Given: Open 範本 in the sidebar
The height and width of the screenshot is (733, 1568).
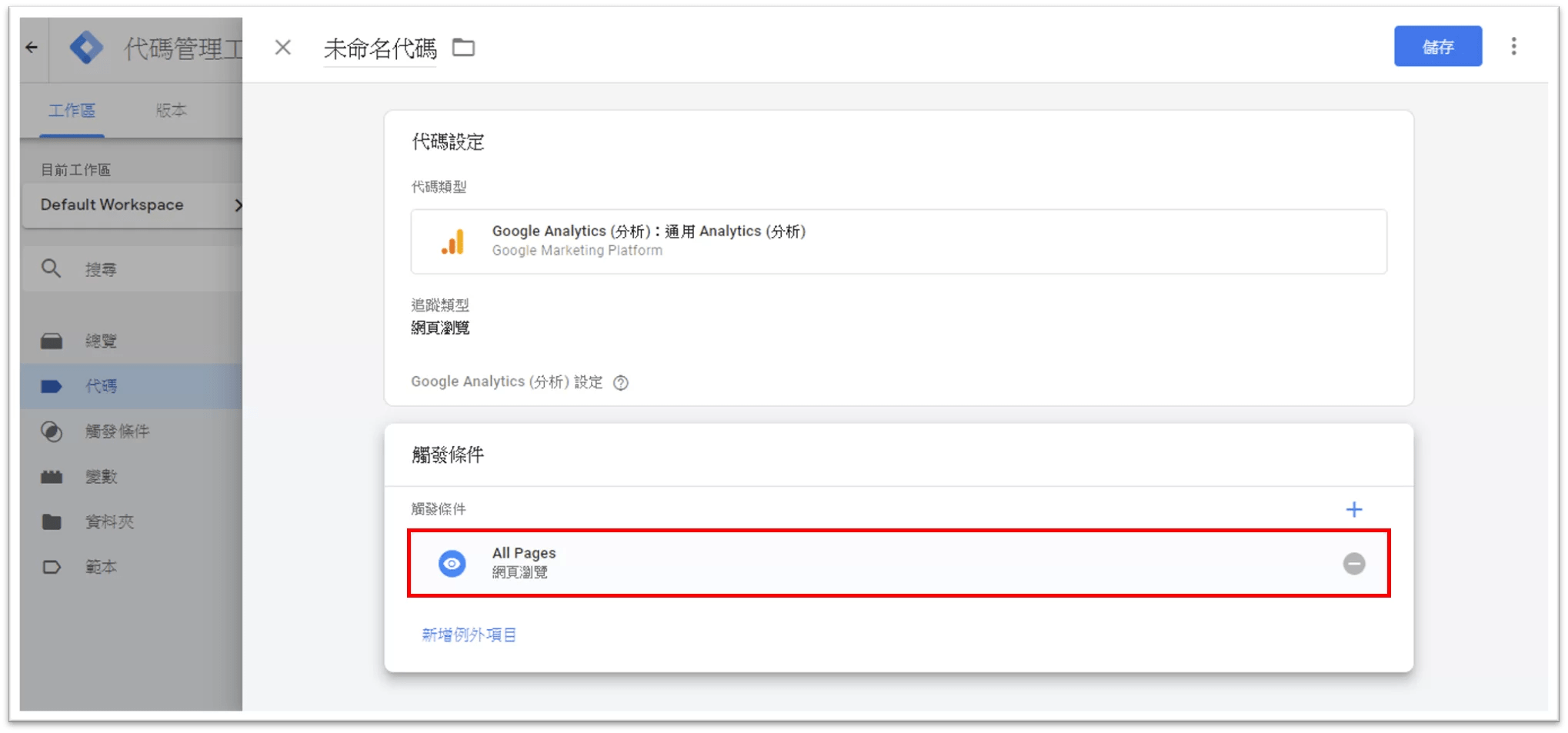Looking at the screenshot, I should pyautogui.click(x=132, y=568).
